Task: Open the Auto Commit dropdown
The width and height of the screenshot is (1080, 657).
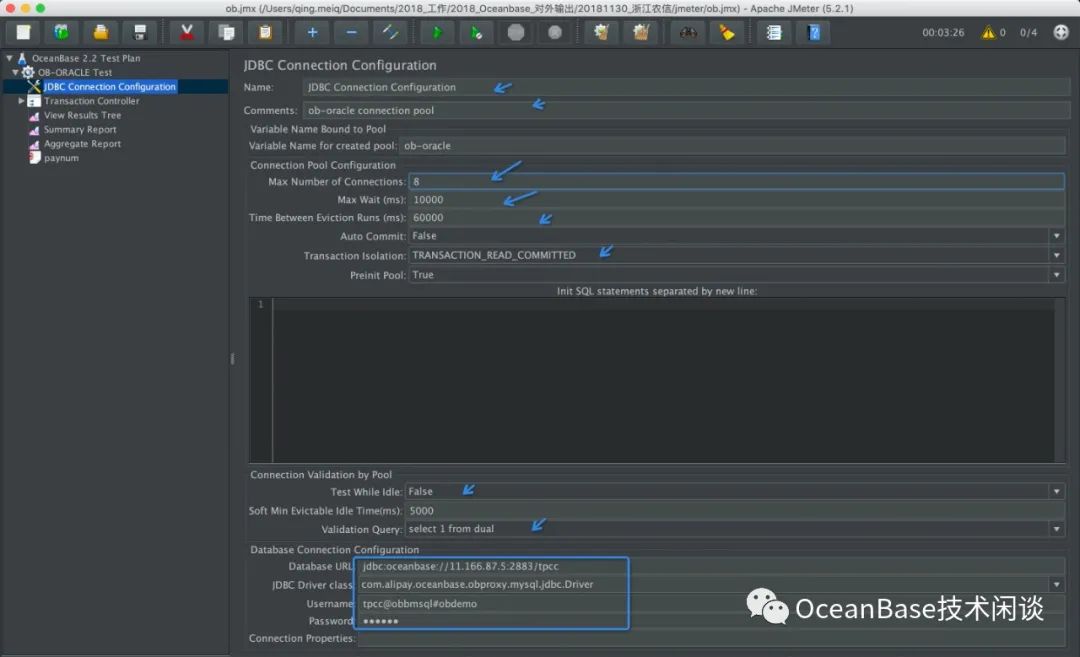Action: tap(1056, 236)
